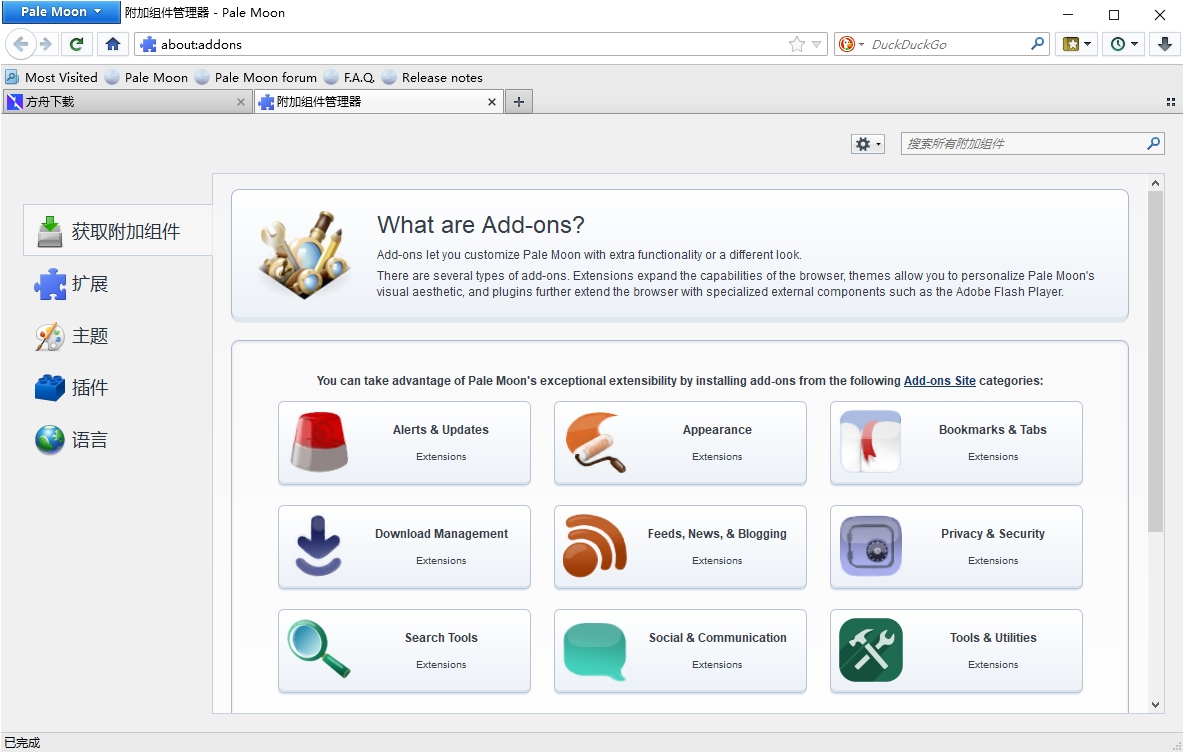Open a new tab with plus button
The image size is (1184, 753).
click(518, 102)
